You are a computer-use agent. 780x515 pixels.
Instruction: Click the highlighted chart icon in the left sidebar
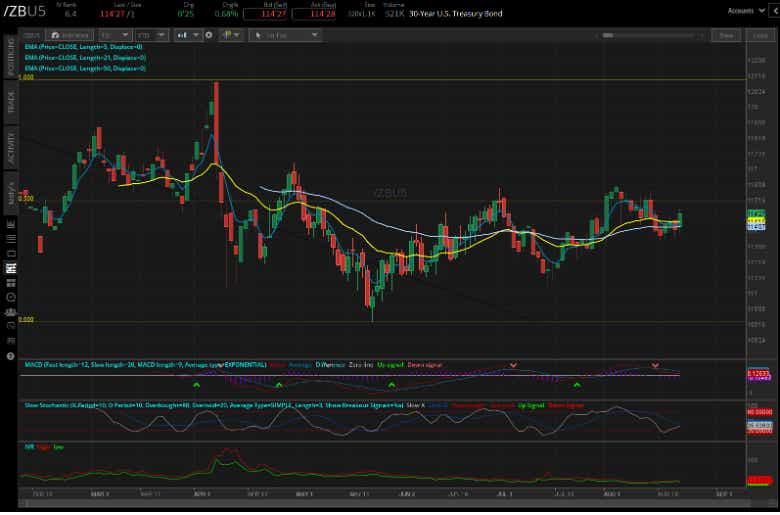10,268
